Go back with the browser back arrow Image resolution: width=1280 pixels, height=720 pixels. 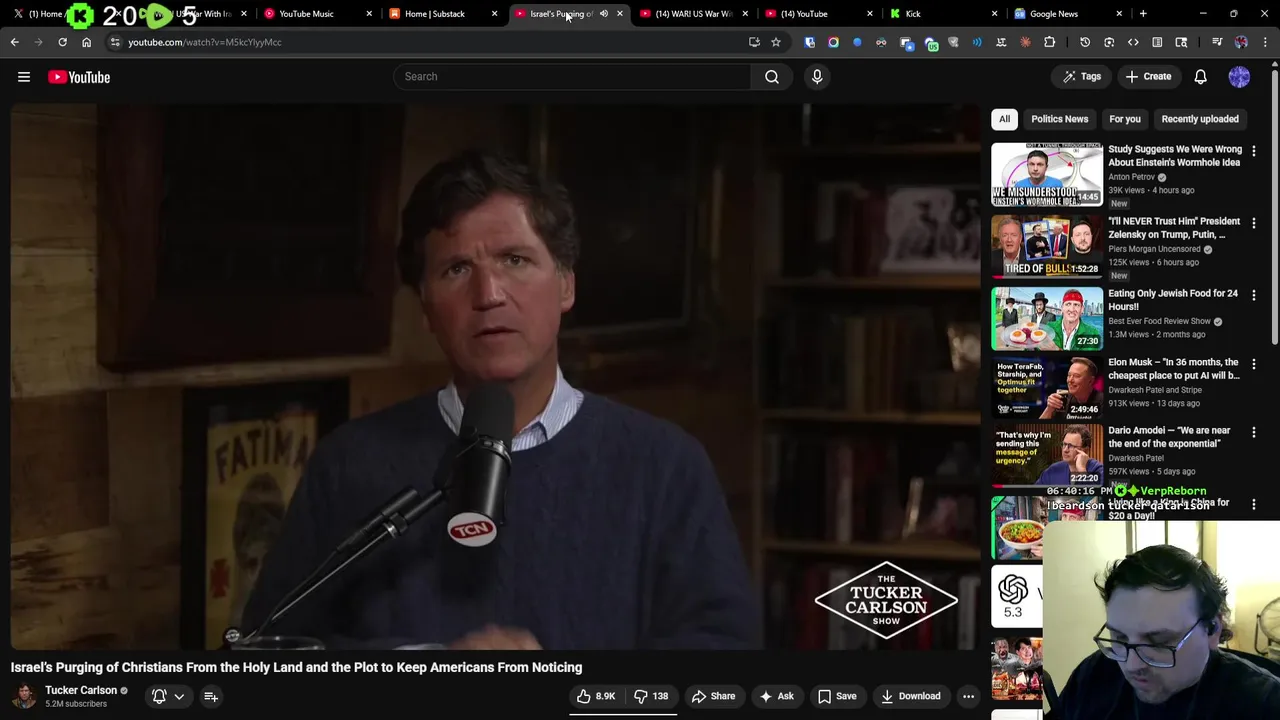pyautogui.click(x=14, y=42)
